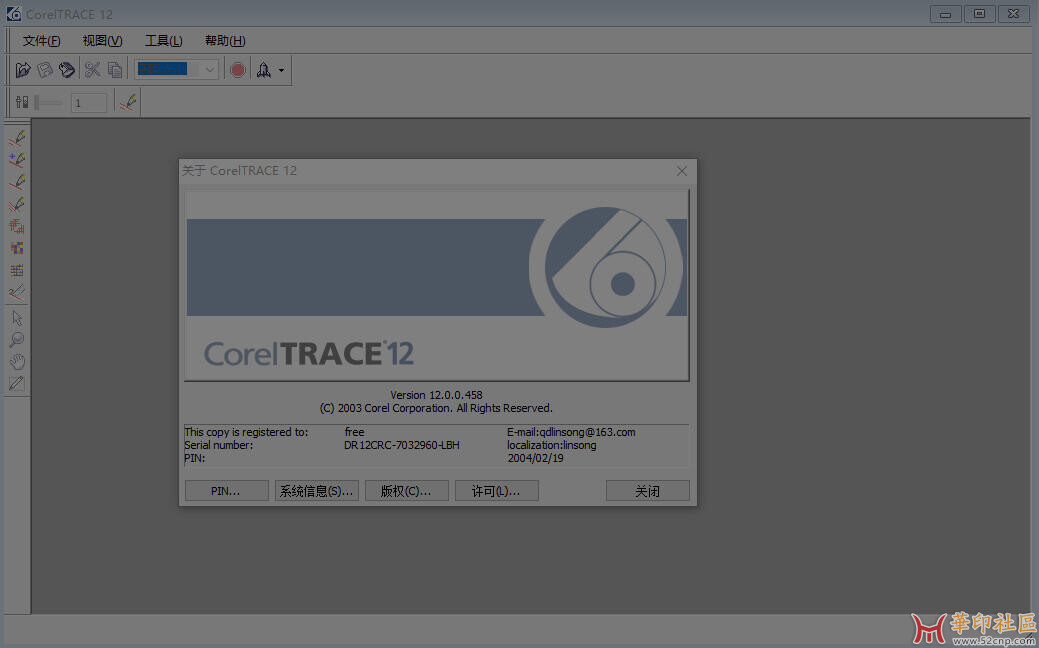
Task: Minimize the CorelTRACE 12 main window
Action: click(946, 14)
